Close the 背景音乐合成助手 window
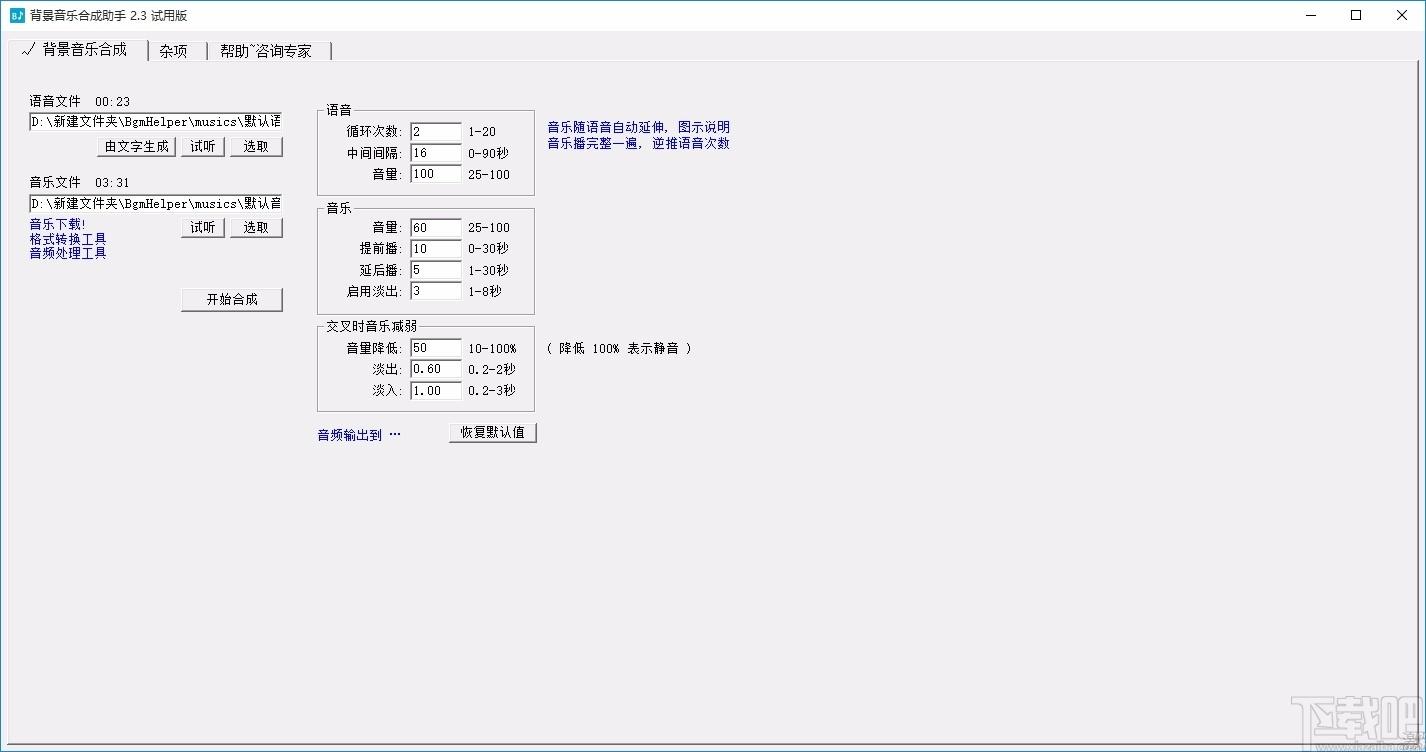This screenshot has height=752, width=1426. (x=1401, y=15)
